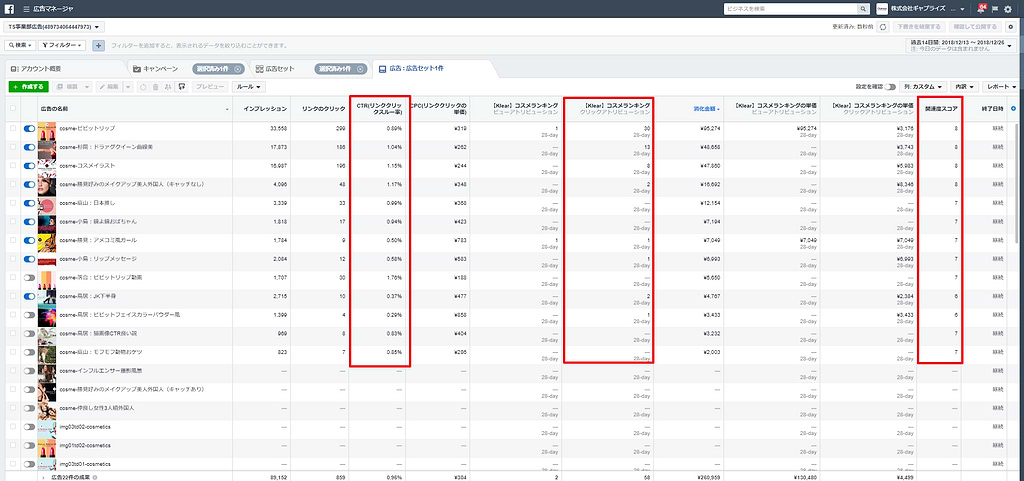Switch to アカウント概要 tab
This screenshot has height=481, width=1024.
pos(41,69)
